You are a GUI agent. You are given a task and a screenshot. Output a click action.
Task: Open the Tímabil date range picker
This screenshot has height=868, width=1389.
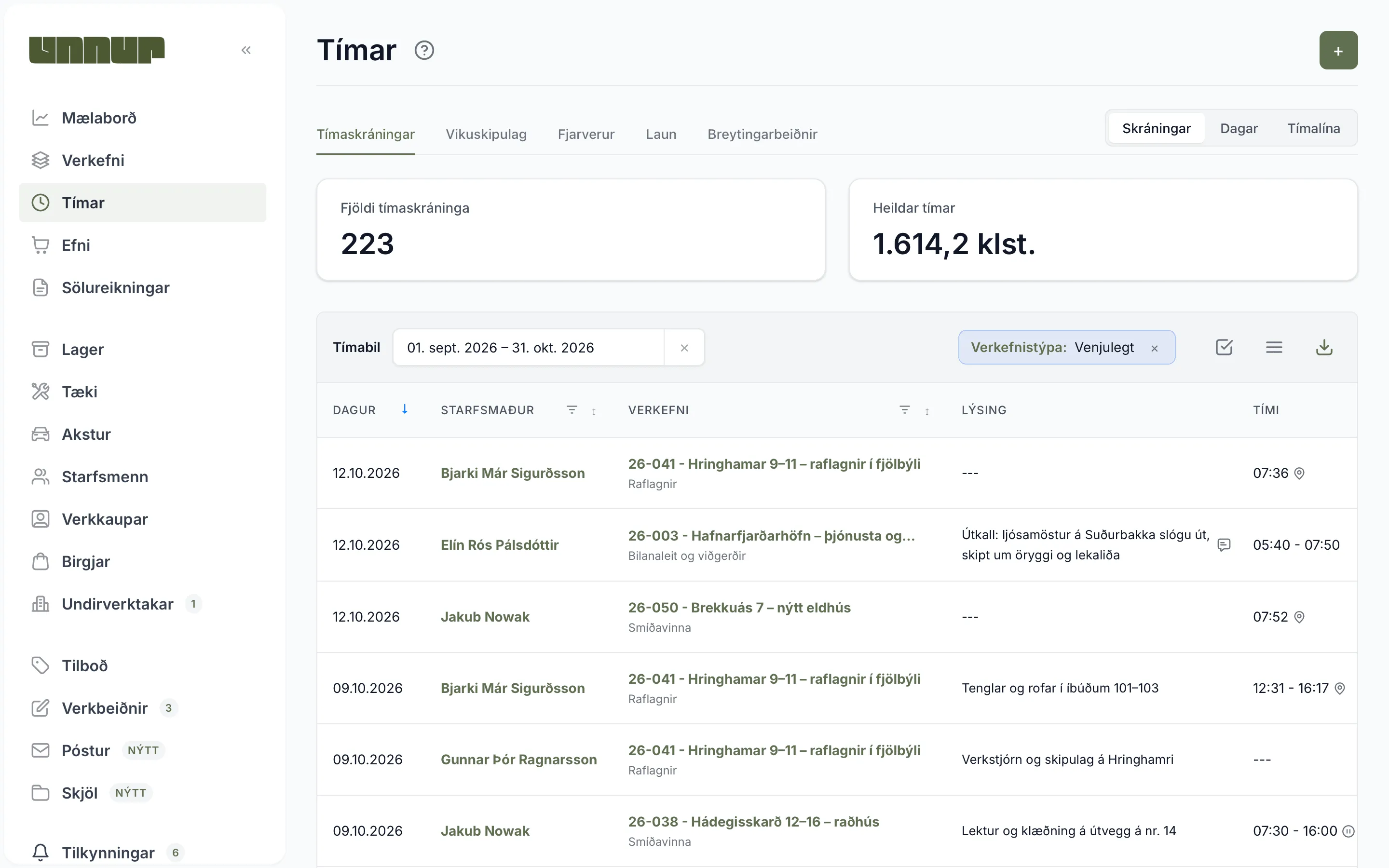pyautogui.click(x=528, y=347)
